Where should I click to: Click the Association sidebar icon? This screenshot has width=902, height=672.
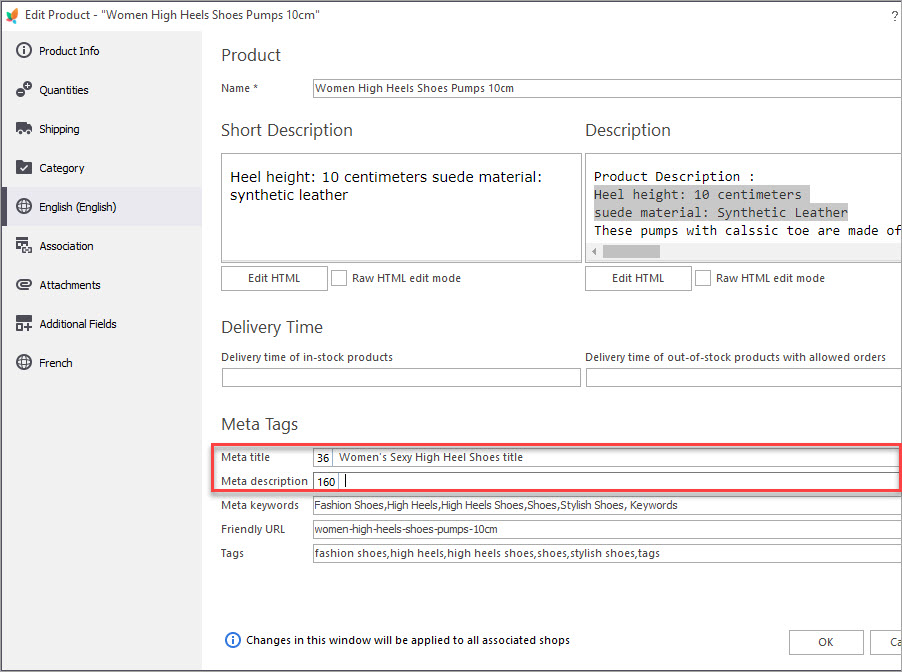pos(24,246)
